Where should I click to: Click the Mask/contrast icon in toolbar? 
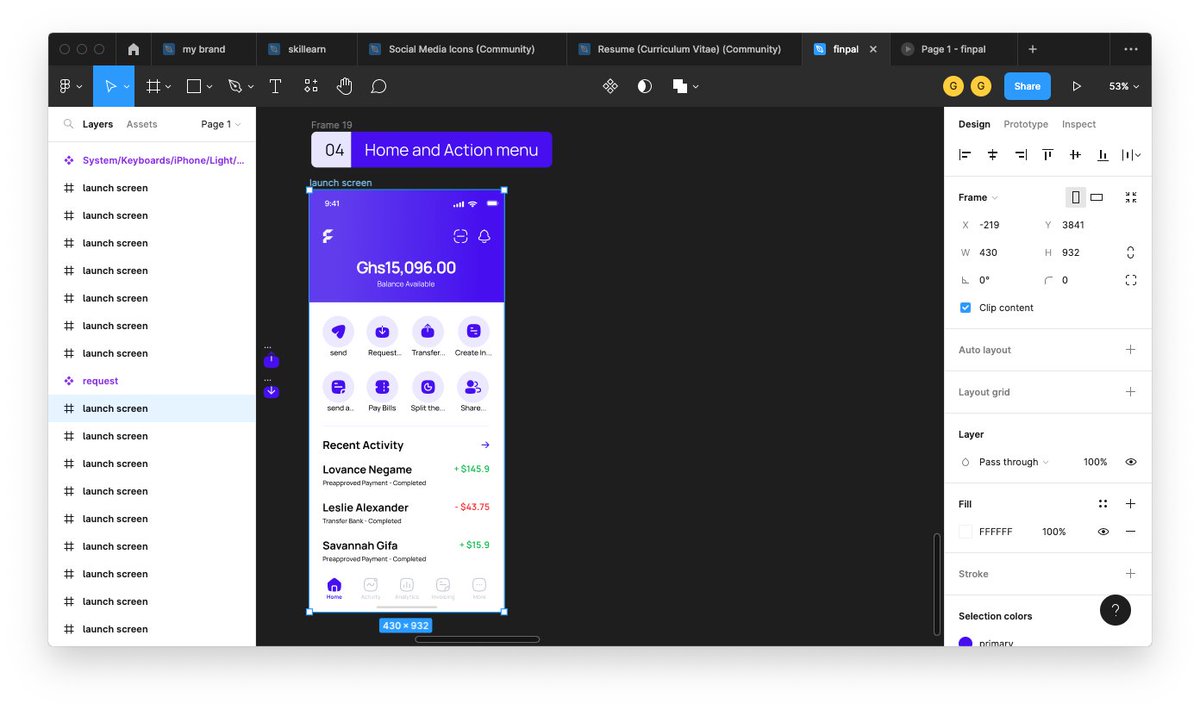[644, 86]
